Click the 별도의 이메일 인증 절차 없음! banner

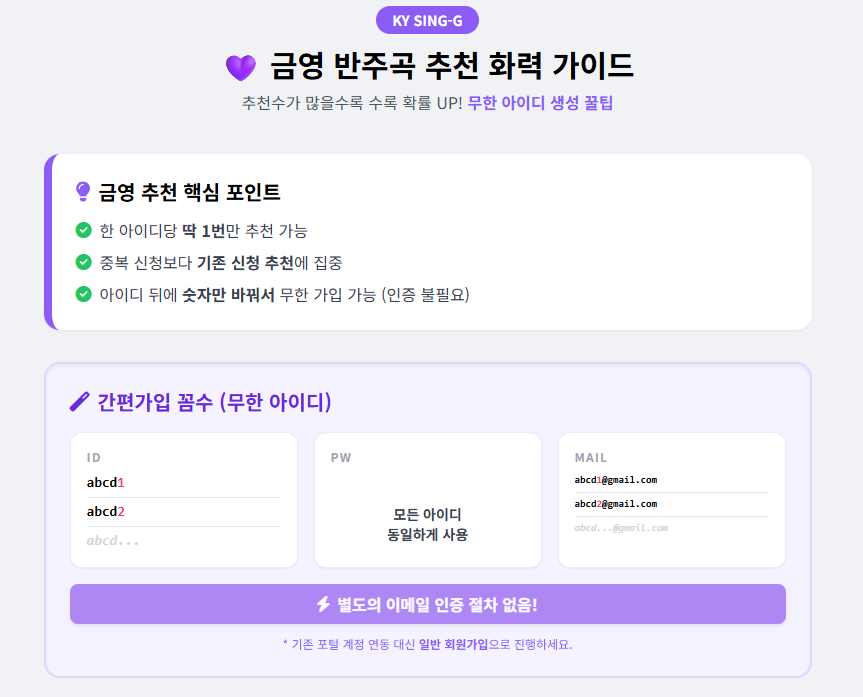pyautogui.click(x=428, y=604)
